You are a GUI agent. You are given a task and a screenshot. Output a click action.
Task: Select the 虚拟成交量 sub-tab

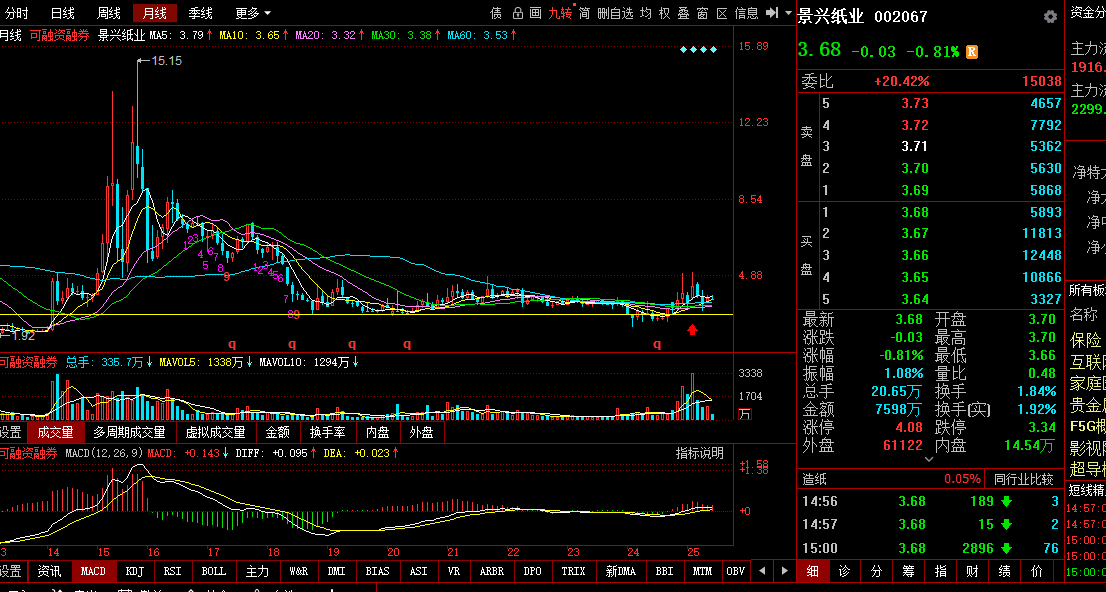pos(215,432)
